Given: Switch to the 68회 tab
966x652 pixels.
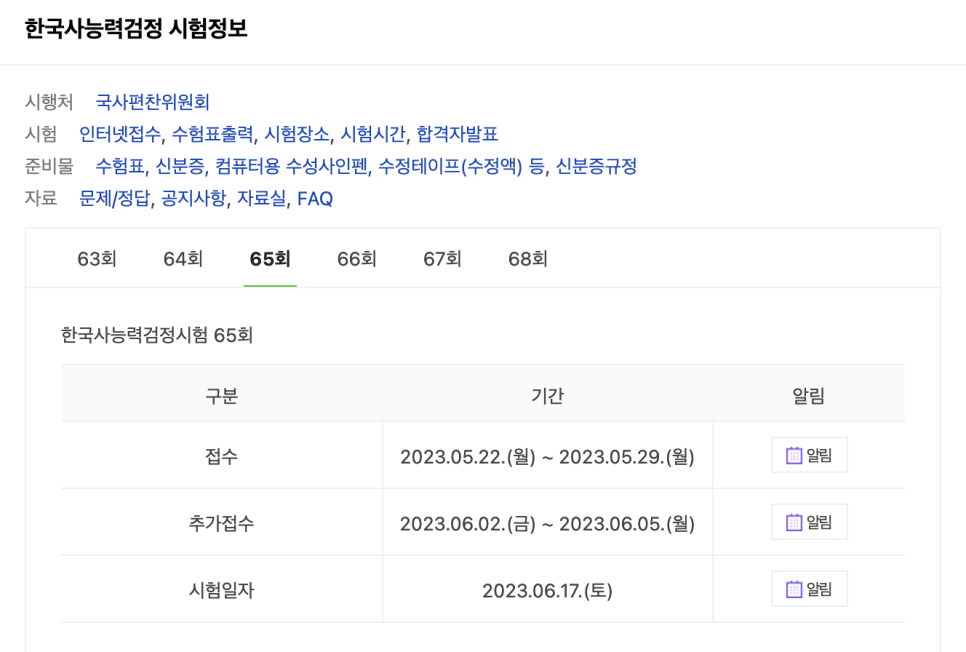Looking at the screenshot, I should 528,259.
